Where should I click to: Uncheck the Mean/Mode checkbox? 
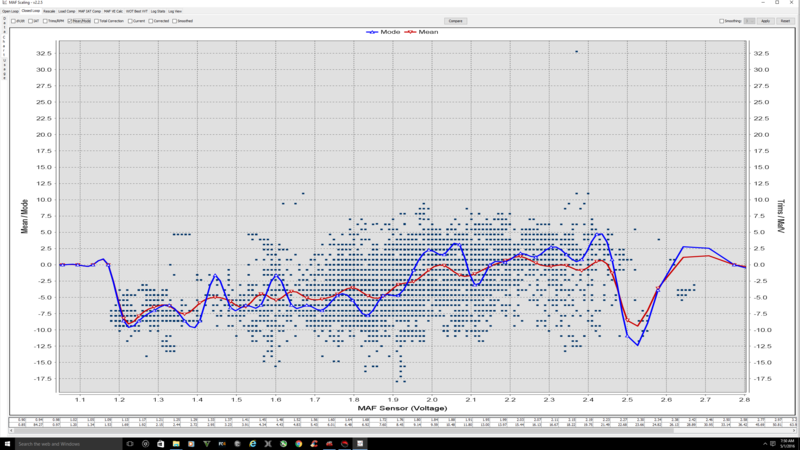point(70,21)
